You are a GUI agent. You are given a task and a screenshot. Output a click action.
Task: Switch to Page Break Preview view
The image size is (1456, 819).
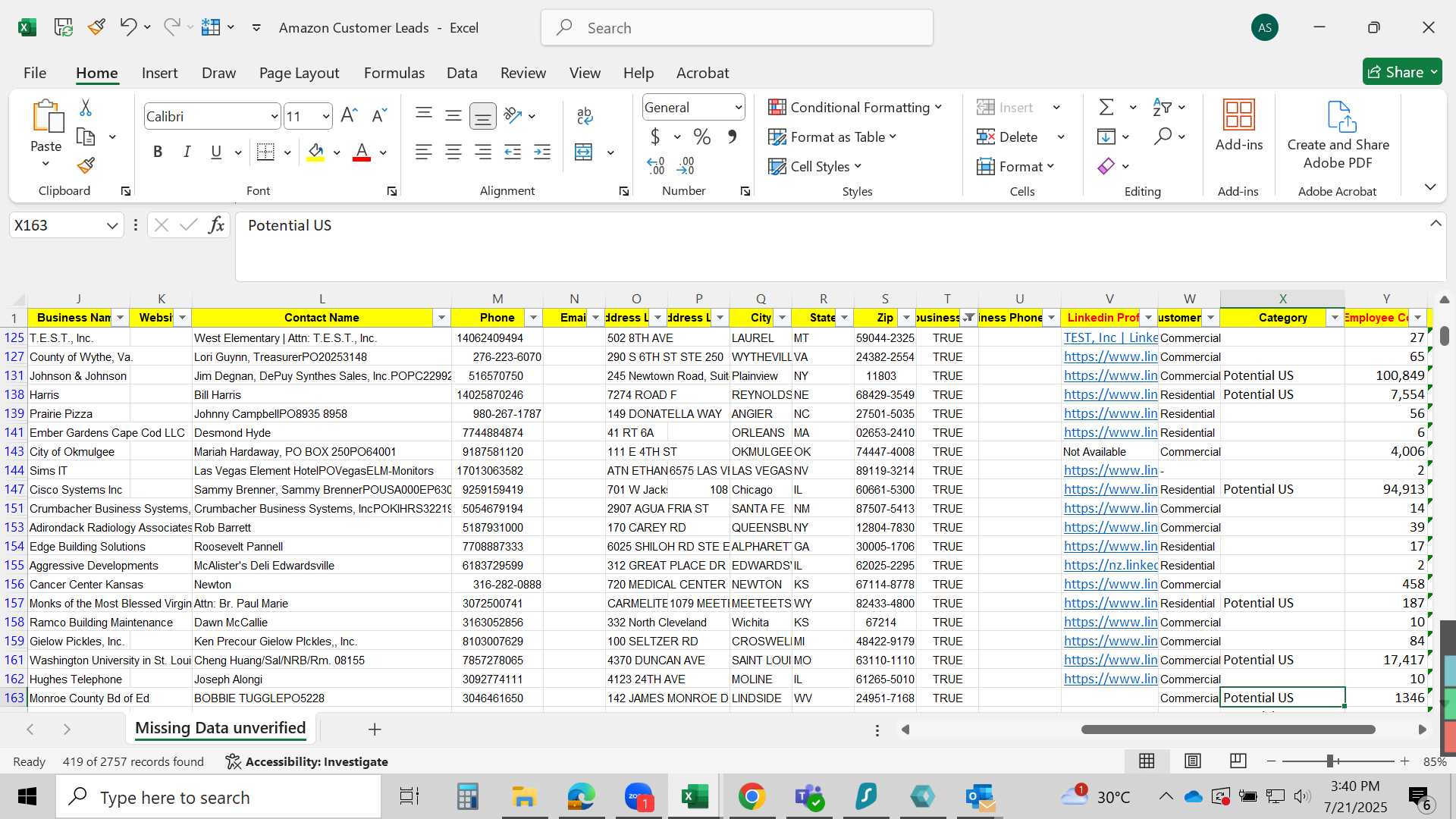point(1238,761)
